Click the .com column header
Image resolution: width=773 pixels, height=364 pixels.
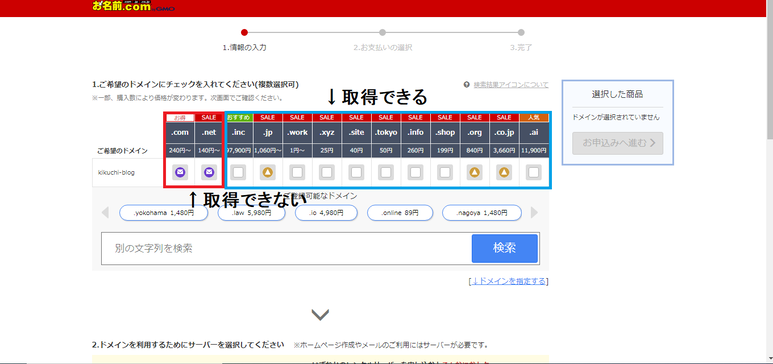(180, 132)
